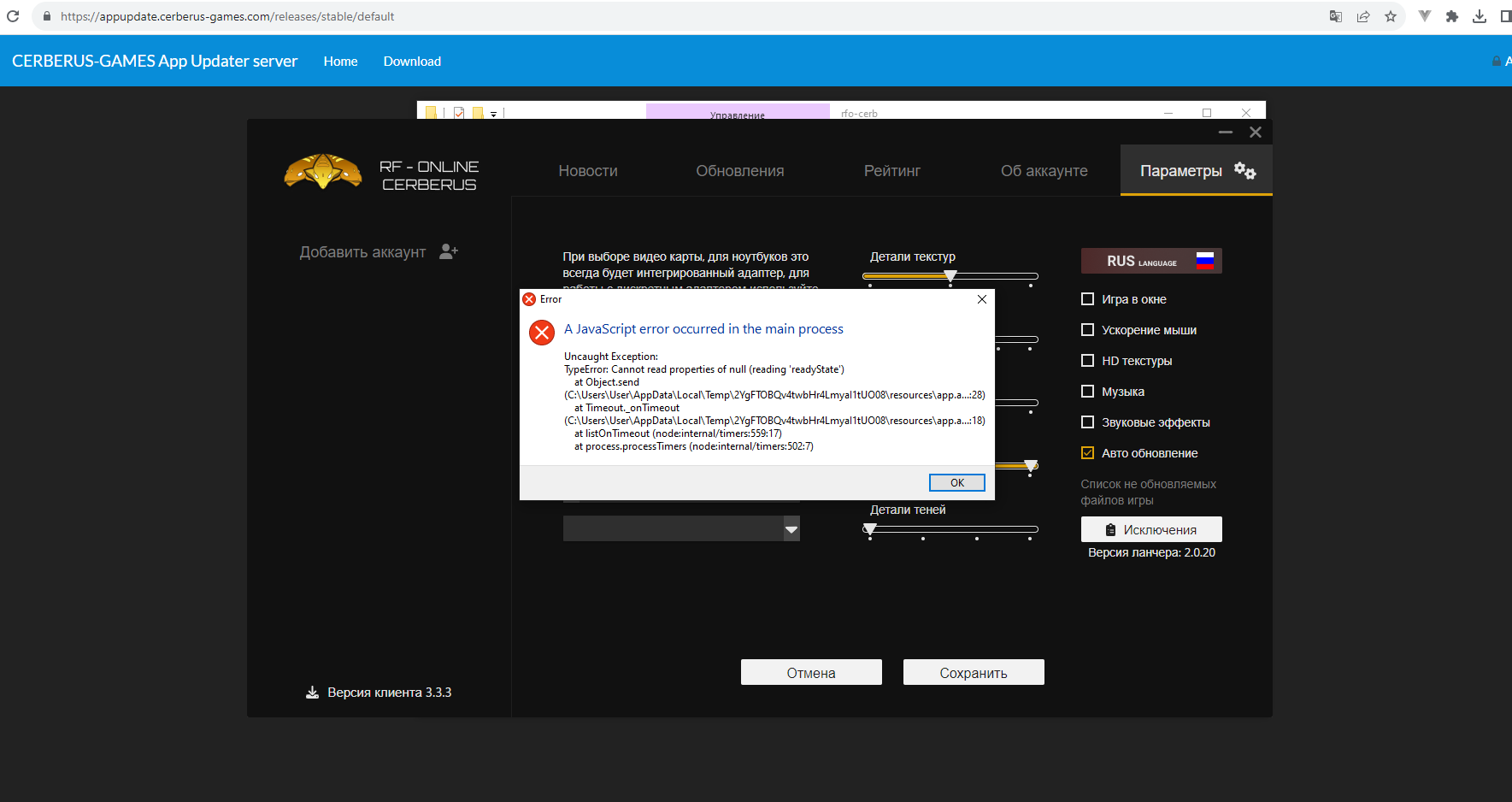This screenshot has height=802, width=1512.
Task: Click the site lock icon in address bar
Action: pyautogui.click(x=47, y=16)
